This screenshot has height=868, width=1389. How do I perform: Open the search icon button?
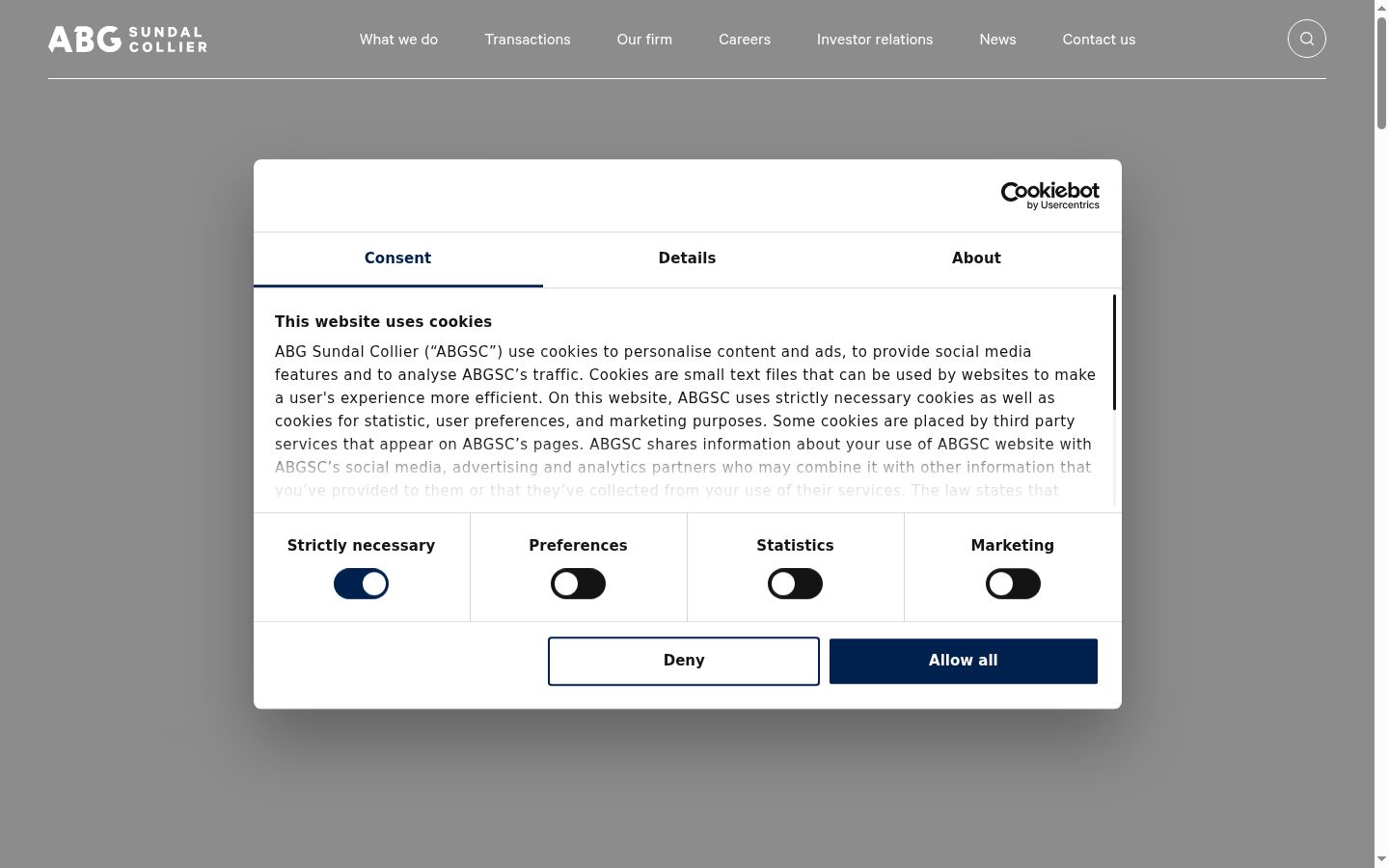(x=1307, y=39)
